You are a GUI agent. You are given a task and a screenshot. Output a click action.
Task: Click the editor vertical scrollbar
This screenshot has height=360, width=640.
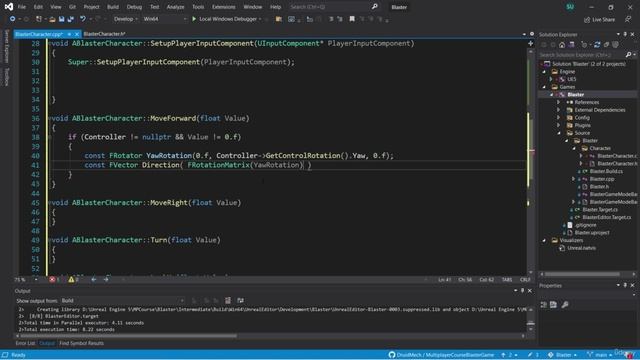pos(530,162)
